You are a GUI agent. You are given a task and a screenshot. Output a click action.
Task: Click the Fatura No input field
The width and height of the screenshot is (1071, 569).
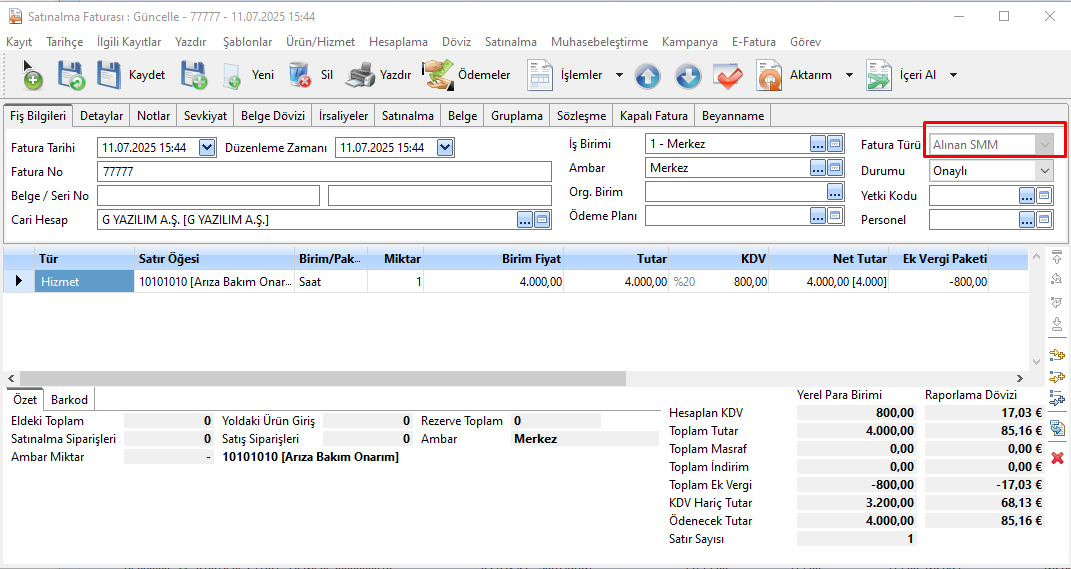pos(324,172)
